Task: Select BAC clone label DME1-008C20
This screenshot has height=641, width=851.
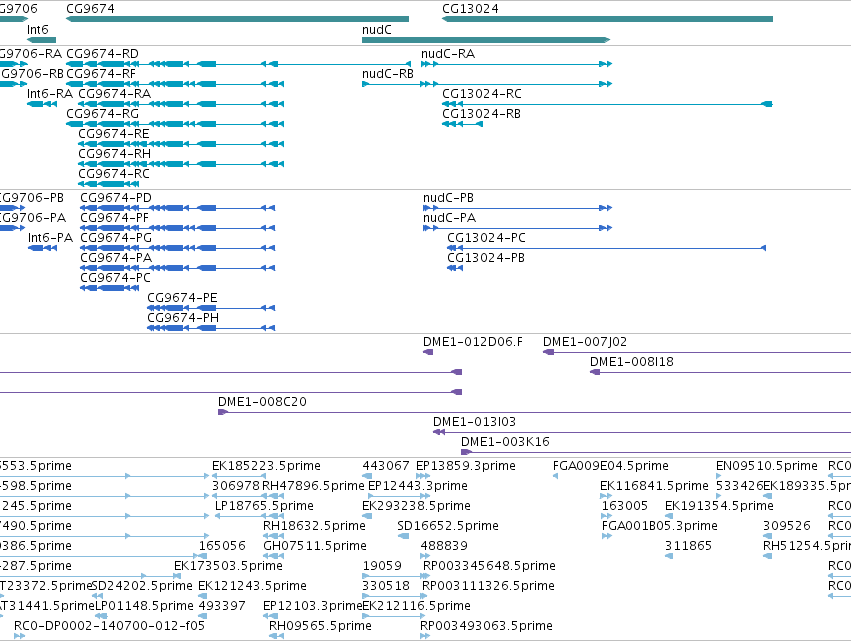Action: coord(262,402)
